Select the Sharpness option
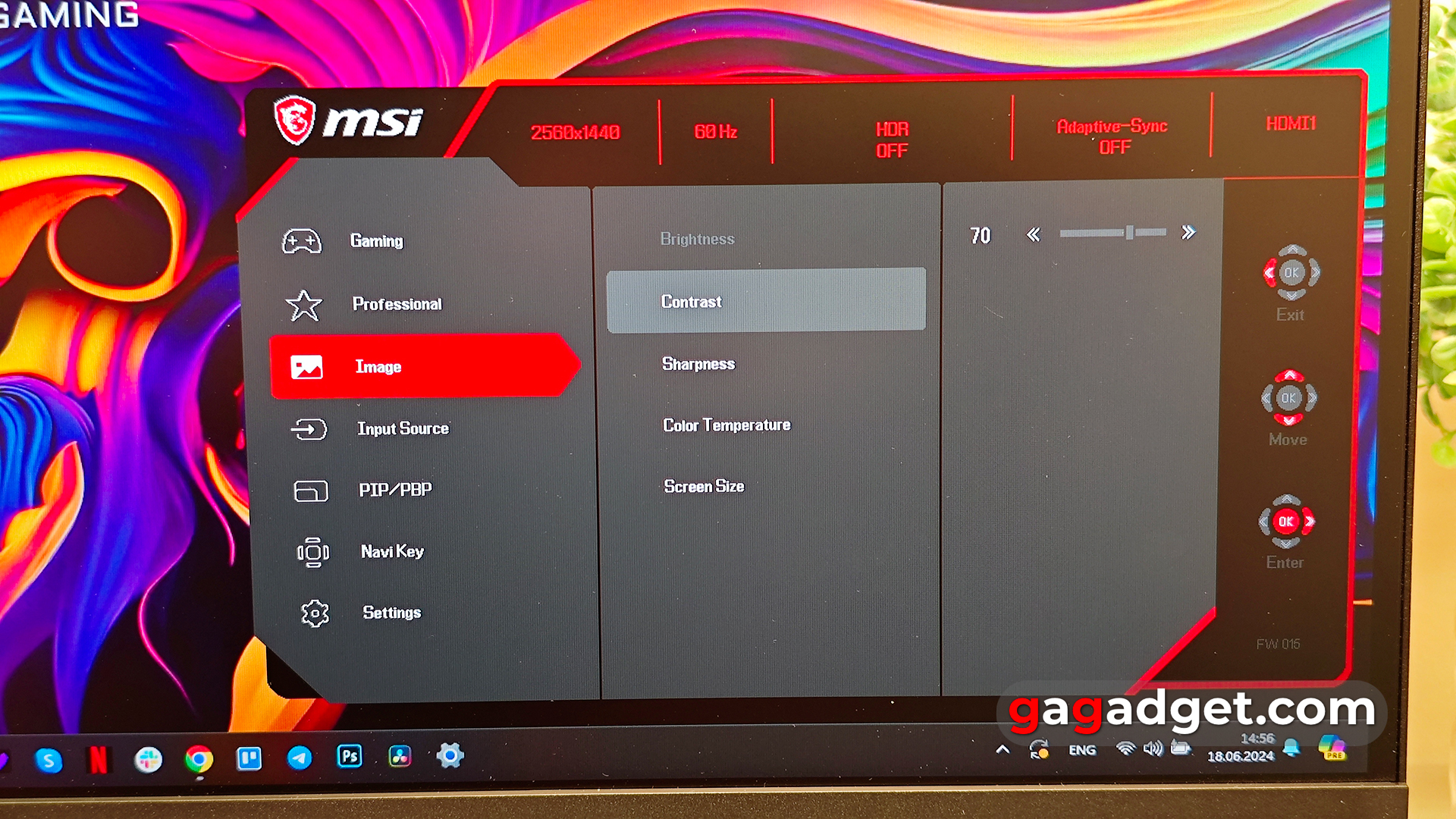Screen dimensions: 1456x819 point(698,364)
